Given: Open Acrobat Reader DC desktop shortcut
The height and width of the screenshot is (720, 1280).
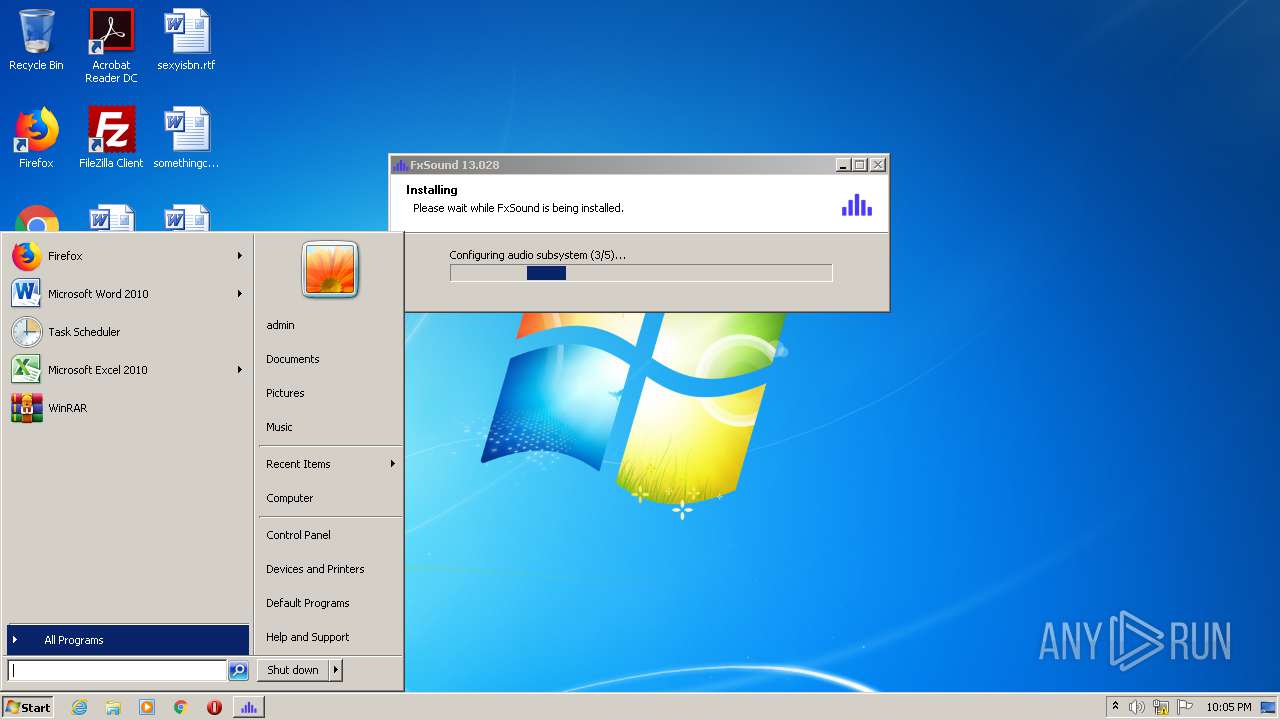Looking at the screenshot, I should pyautogui.click(x=111, y=46).
